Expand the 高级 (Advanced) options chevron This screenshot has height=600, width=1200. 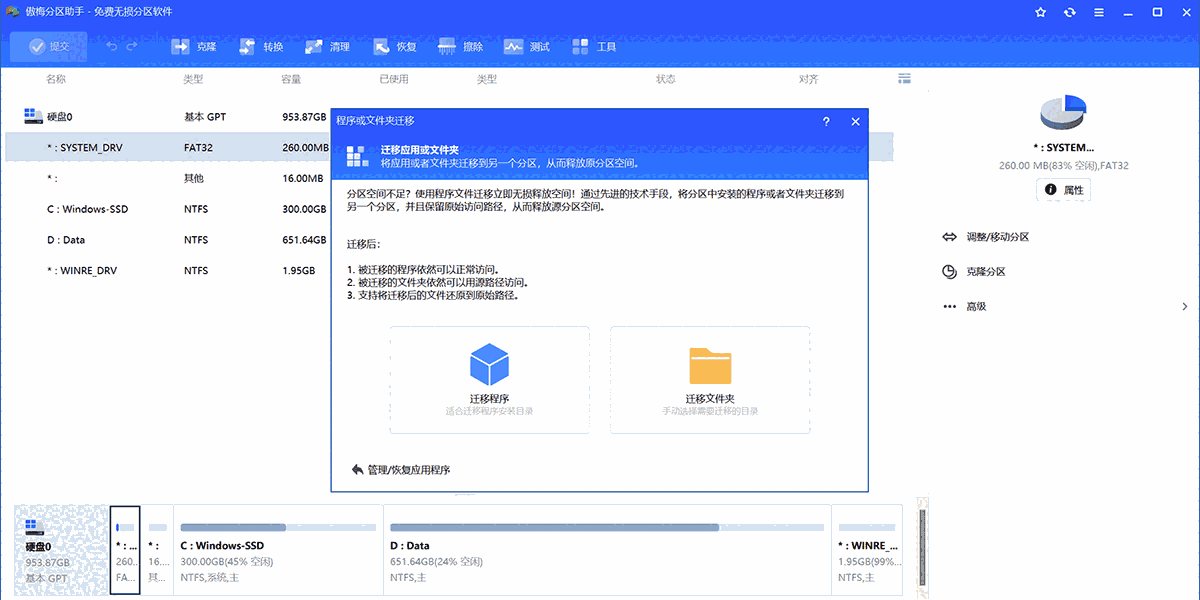point(1185,306)
